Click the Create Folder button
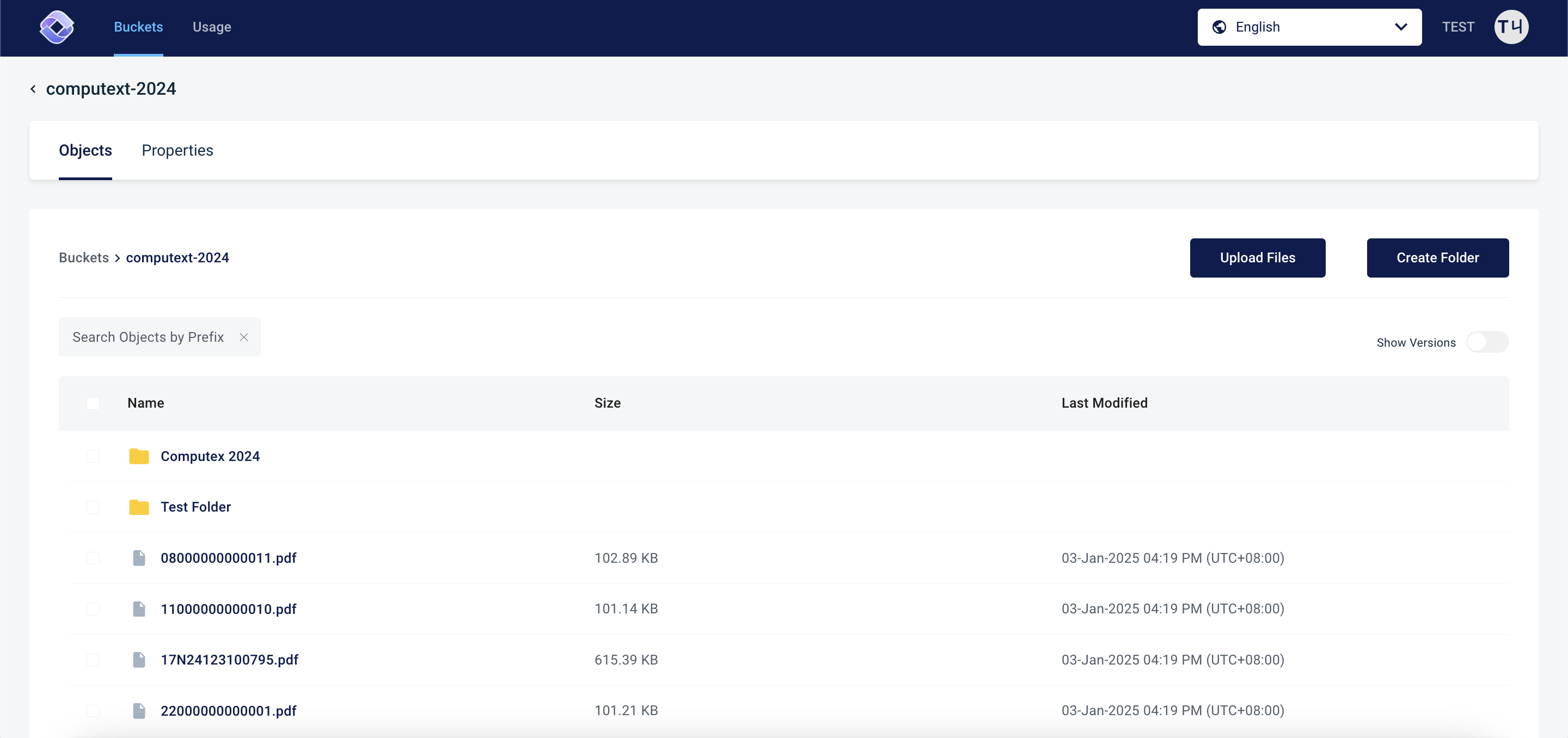 pyautogui.click(x=1438, y=257)
